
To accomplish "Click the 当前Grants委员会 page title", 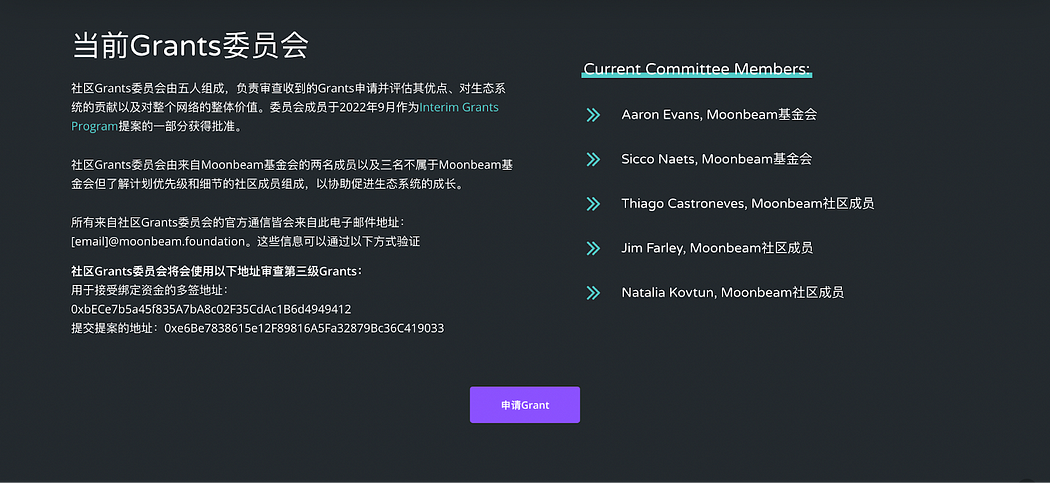I will (190, 46).
